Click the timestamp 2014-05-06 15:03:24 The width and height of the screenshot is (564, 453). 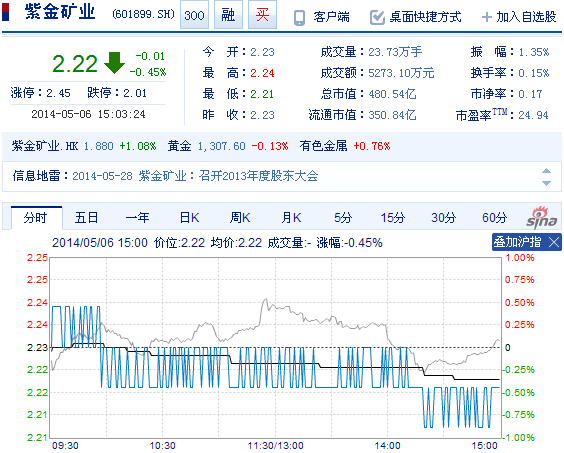tap(88, 114)
